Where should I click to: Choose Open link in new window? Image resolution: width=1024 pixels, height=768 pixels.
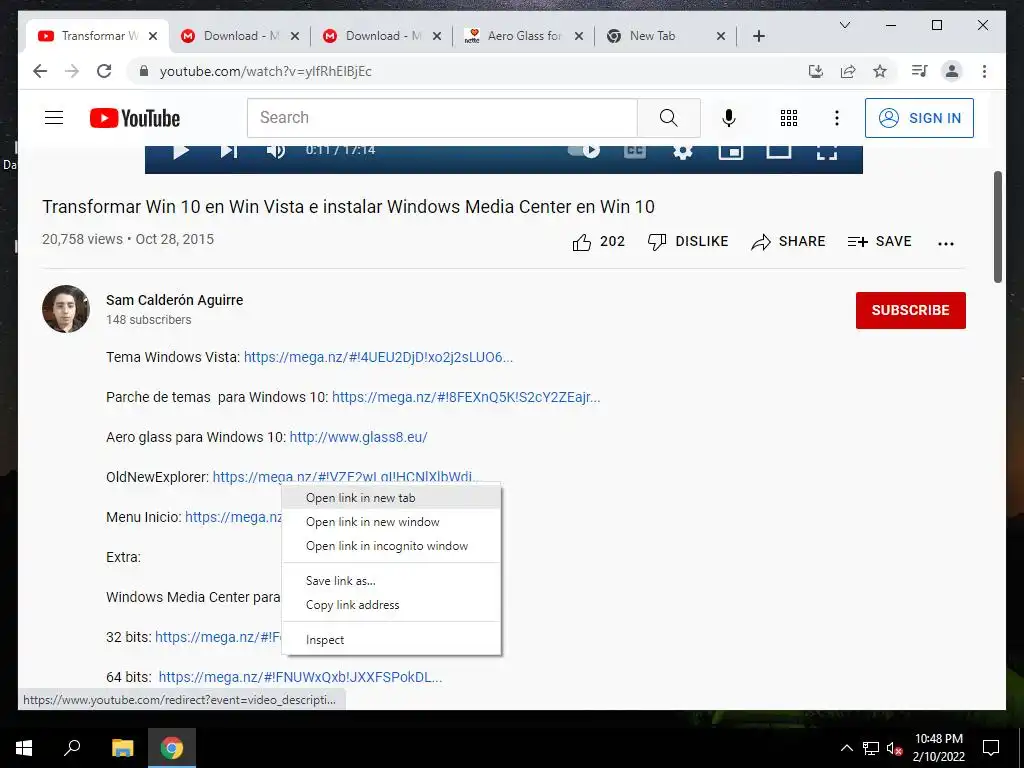391,522
